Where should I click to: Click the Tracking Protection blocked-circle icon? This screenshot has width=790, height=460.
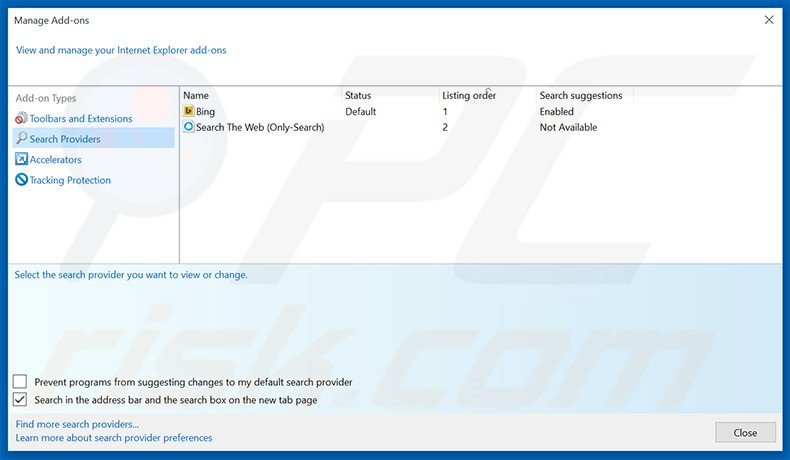21,179
